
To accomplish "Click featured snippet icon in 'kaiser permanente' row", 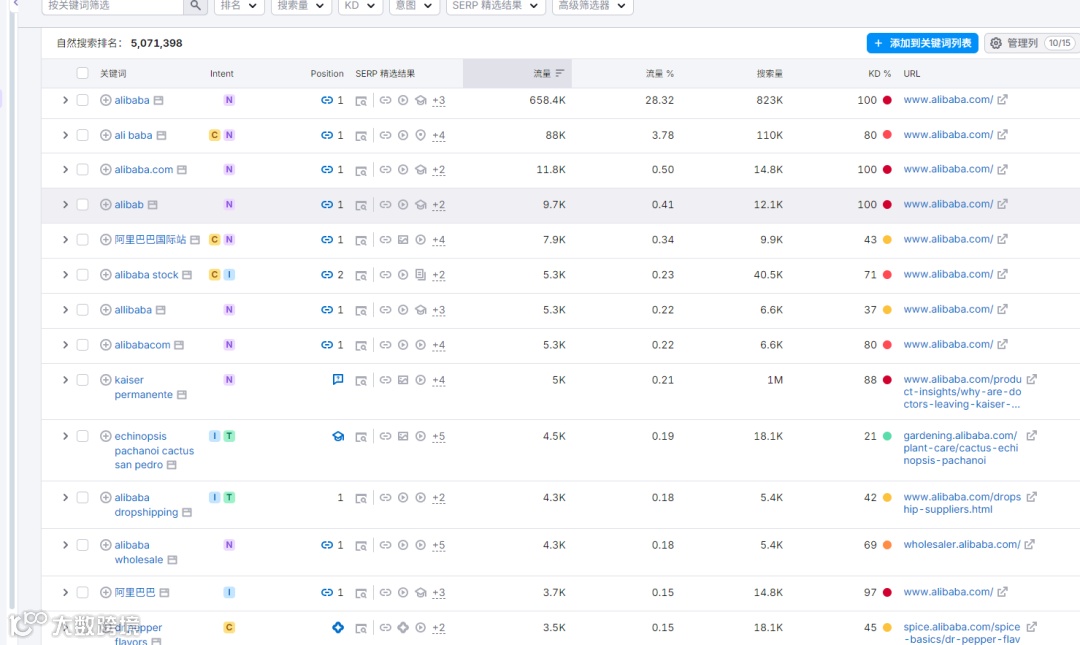I will pyautogui.click(x=338, y=380).
